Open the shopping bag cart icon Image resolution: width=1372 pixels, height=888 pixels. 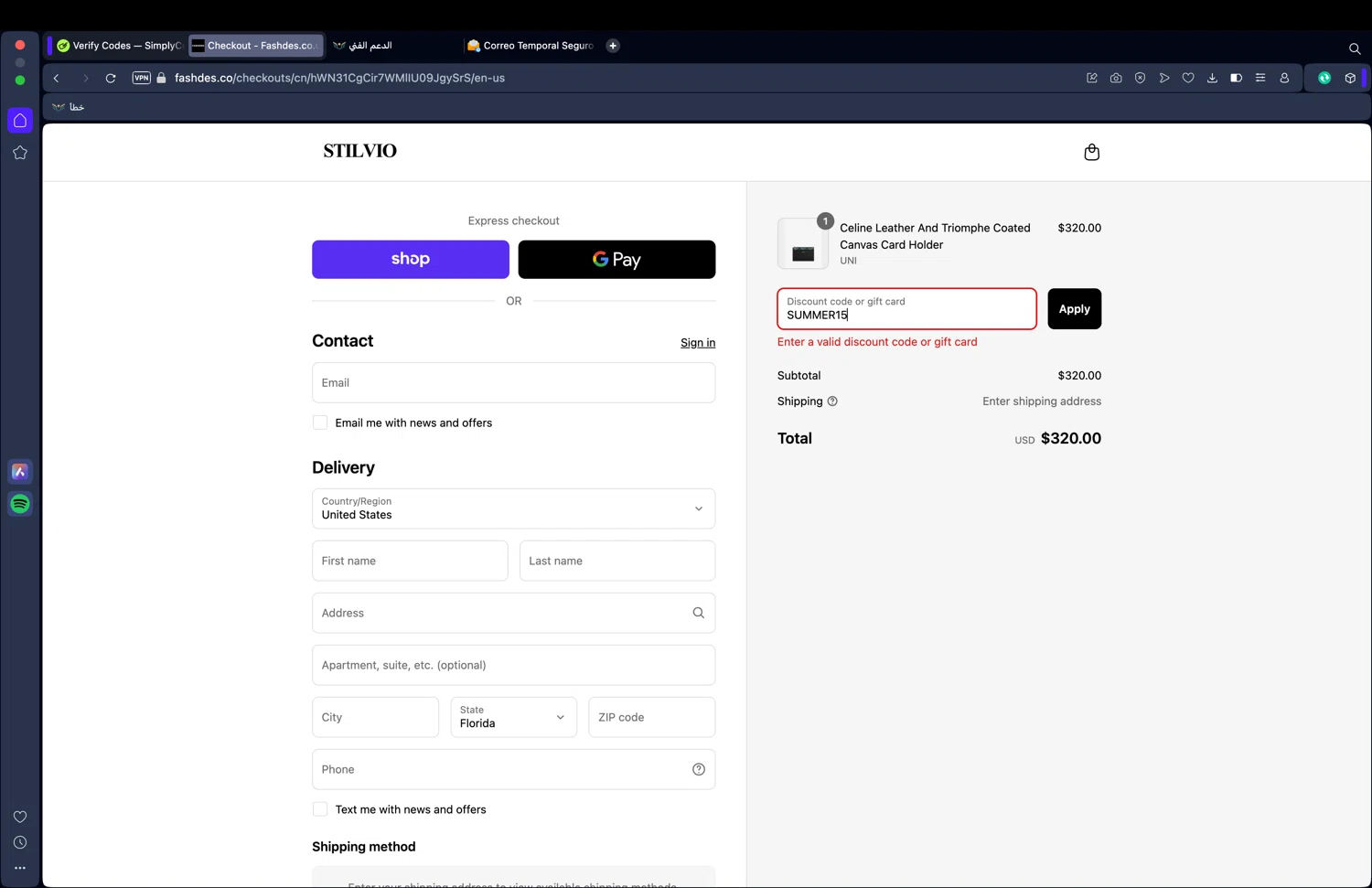pos(1091,152)
